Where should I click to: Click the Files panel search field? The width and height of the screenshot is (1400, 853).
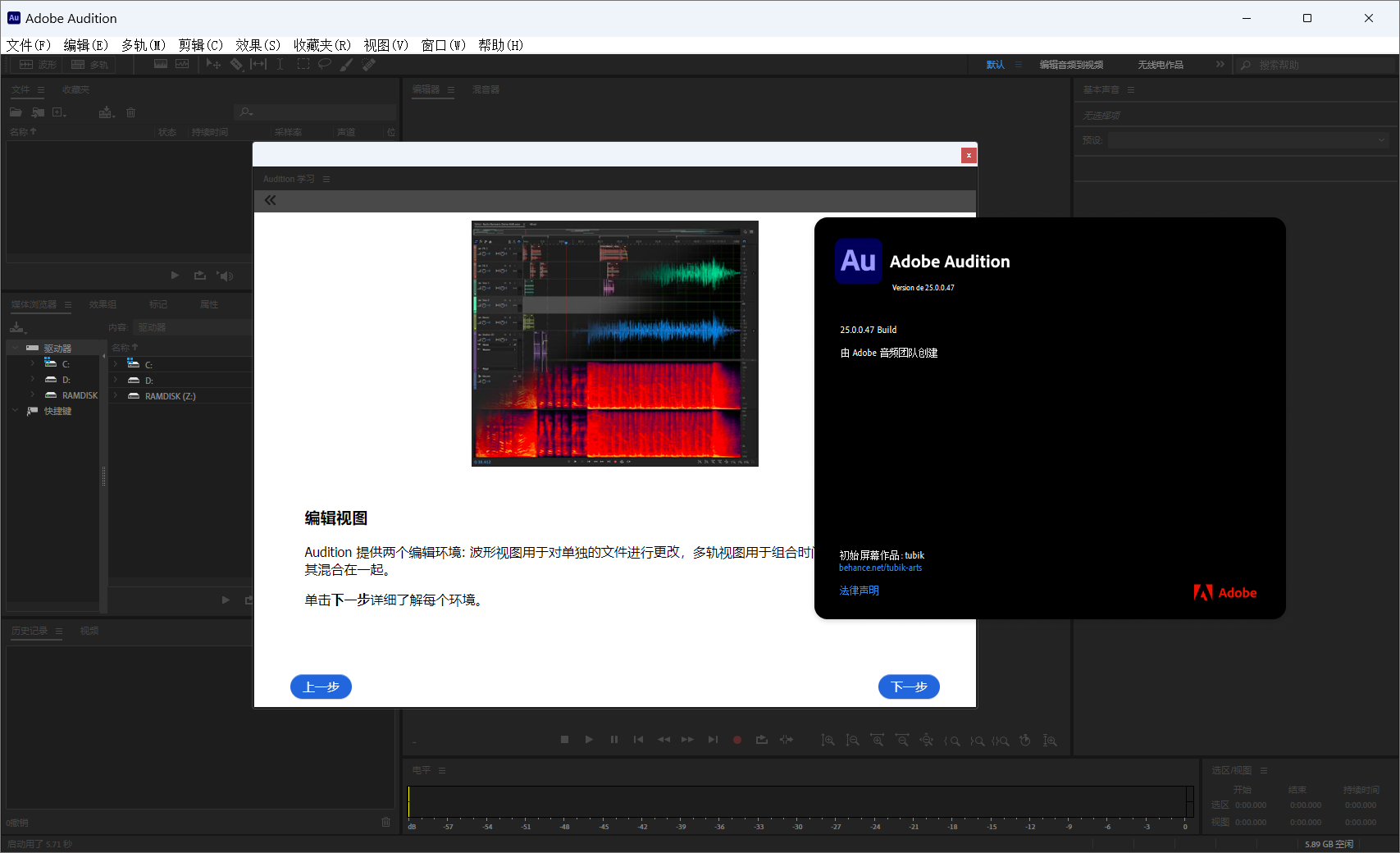316,112
